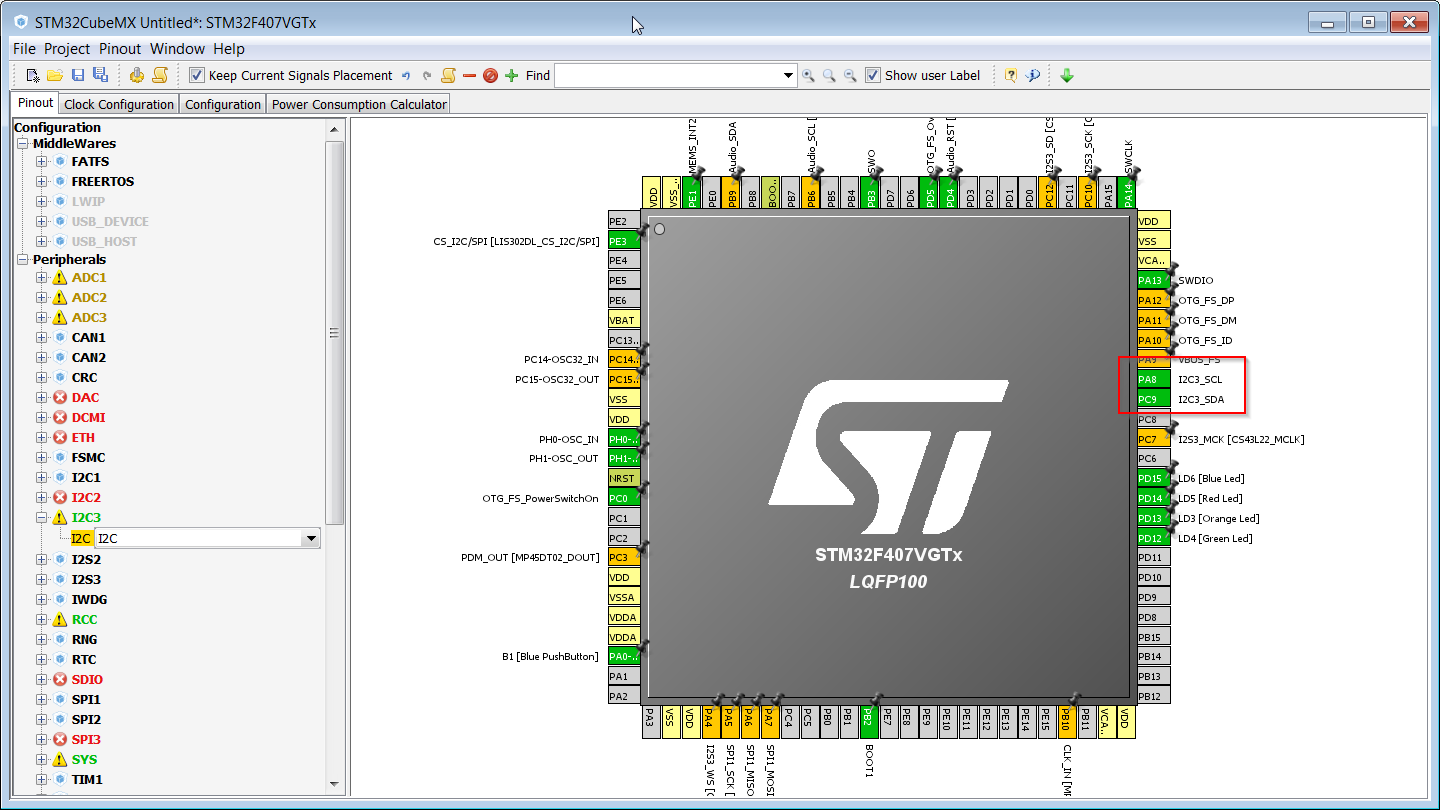Viewport: 1440px width, 810px height.
Task: Select the DAC peripheral in the tree
Action: tap(85, 397)
